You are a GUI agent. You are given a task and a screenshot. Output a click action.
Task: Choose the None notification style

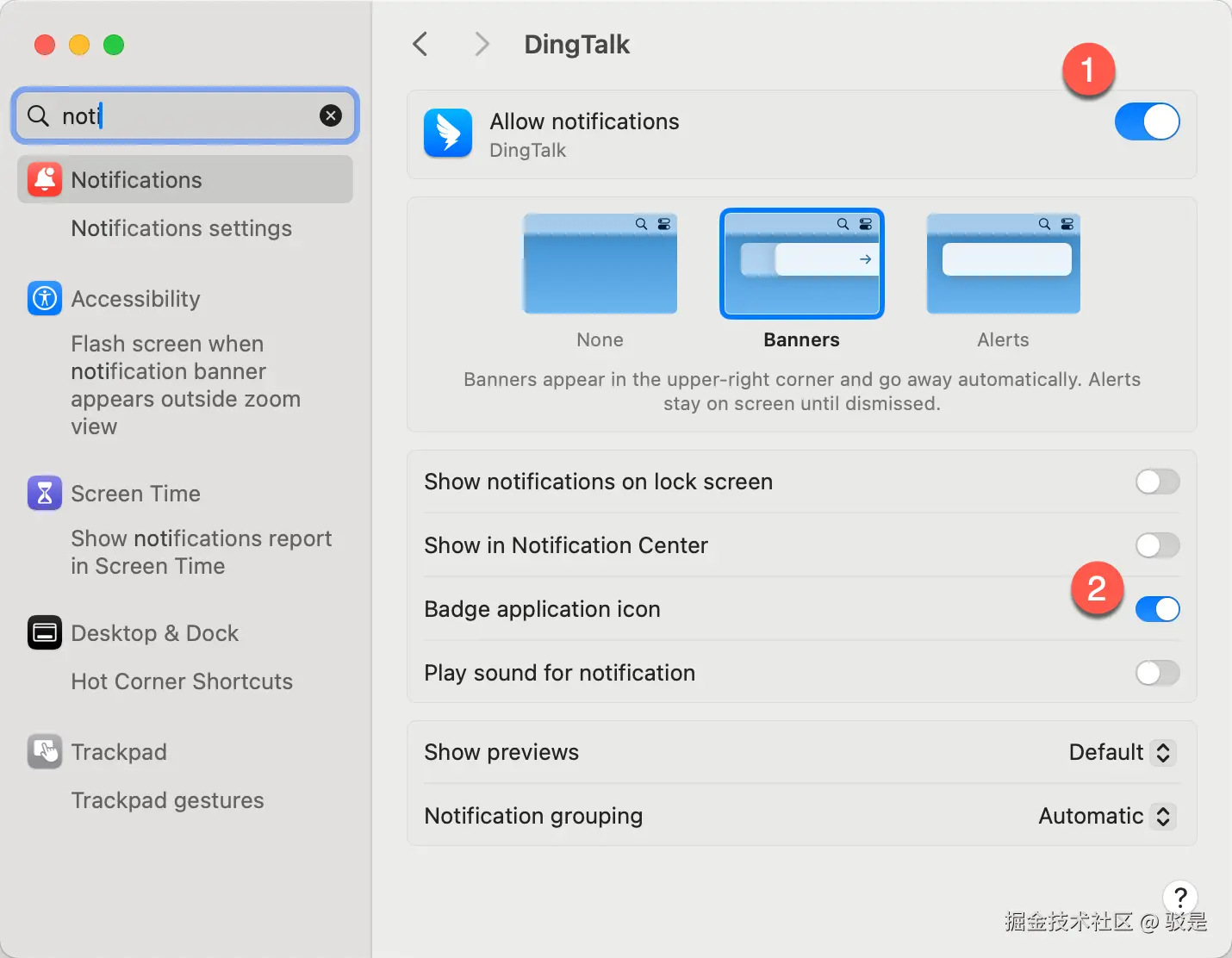(x=600, y=264)
